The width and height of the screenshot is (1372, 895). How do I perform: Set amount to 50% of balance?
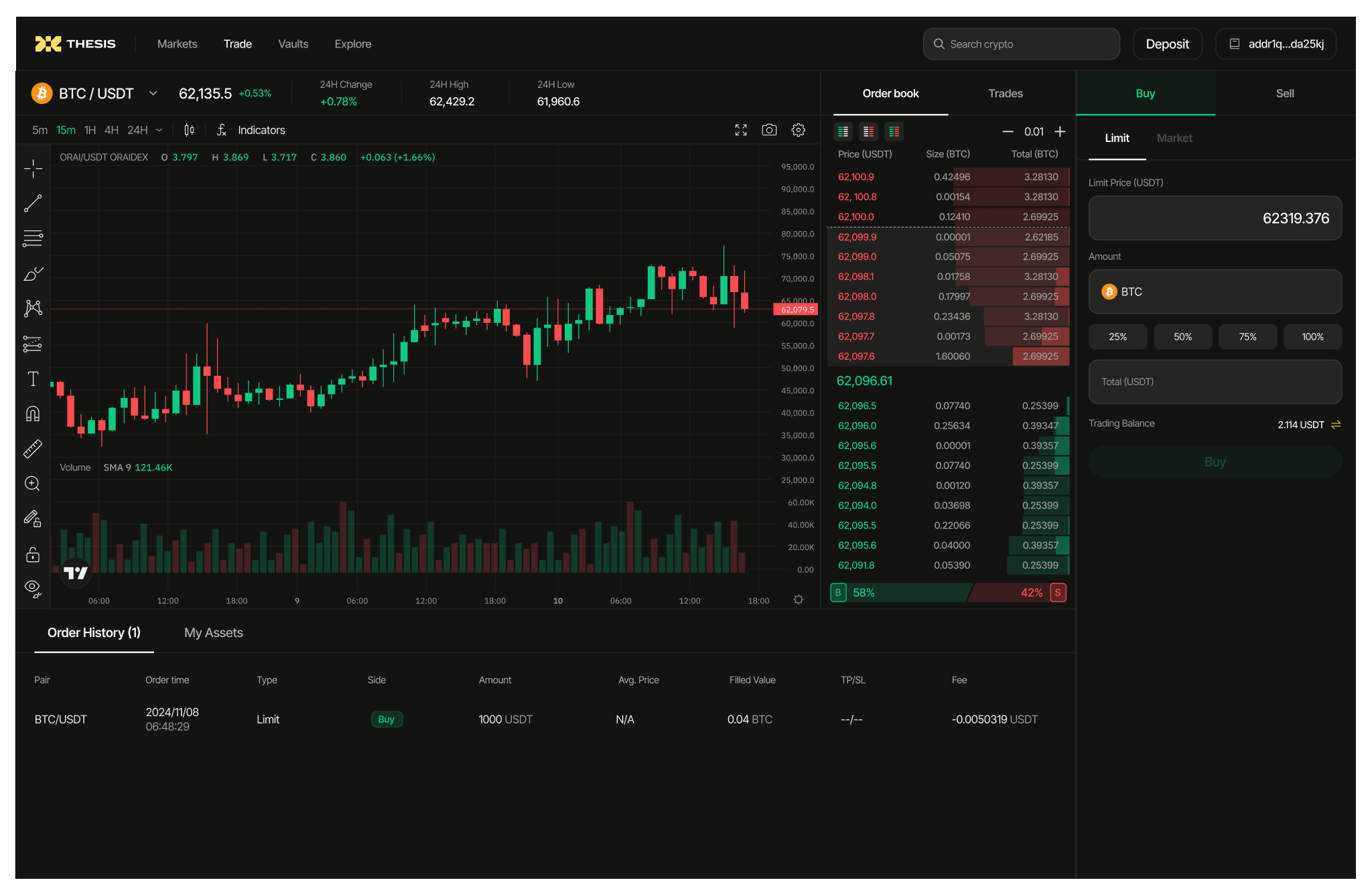[1182, 337]
